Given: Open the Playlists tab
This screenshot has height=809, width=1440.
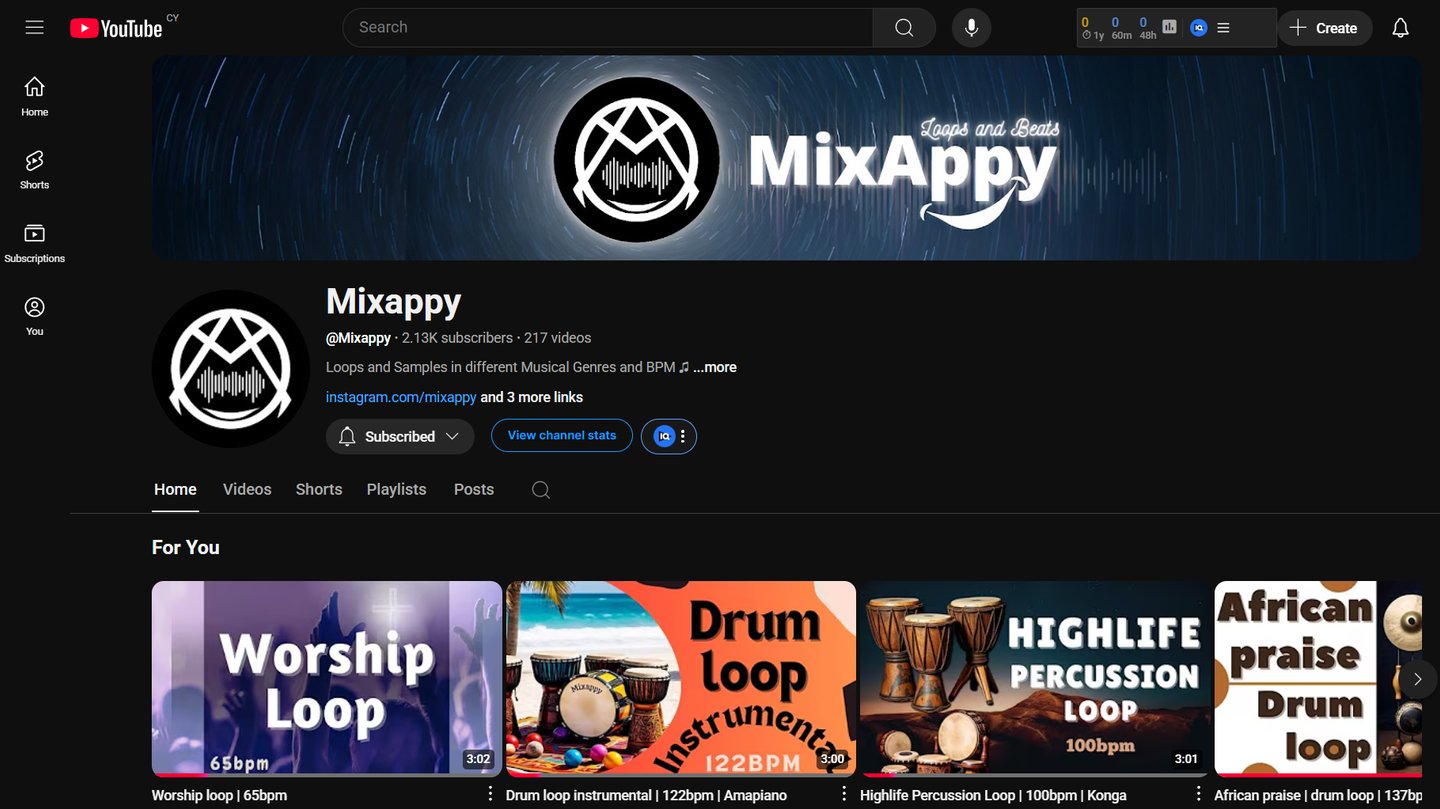Looking at the screenshot, I should 396,490.
